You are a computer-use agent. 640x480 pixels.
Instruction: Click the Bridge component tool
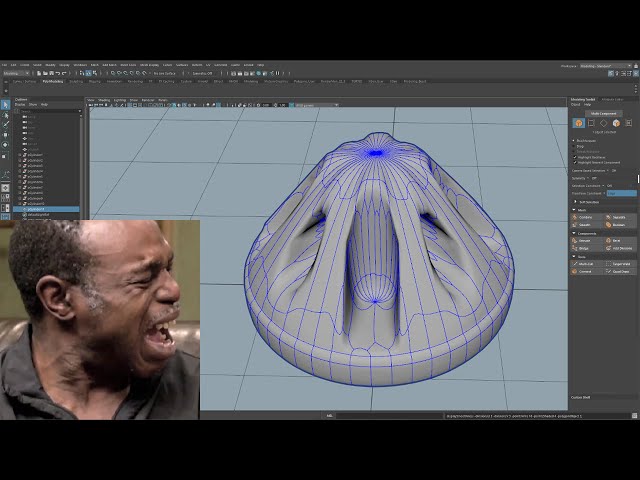tap(586, 248)
